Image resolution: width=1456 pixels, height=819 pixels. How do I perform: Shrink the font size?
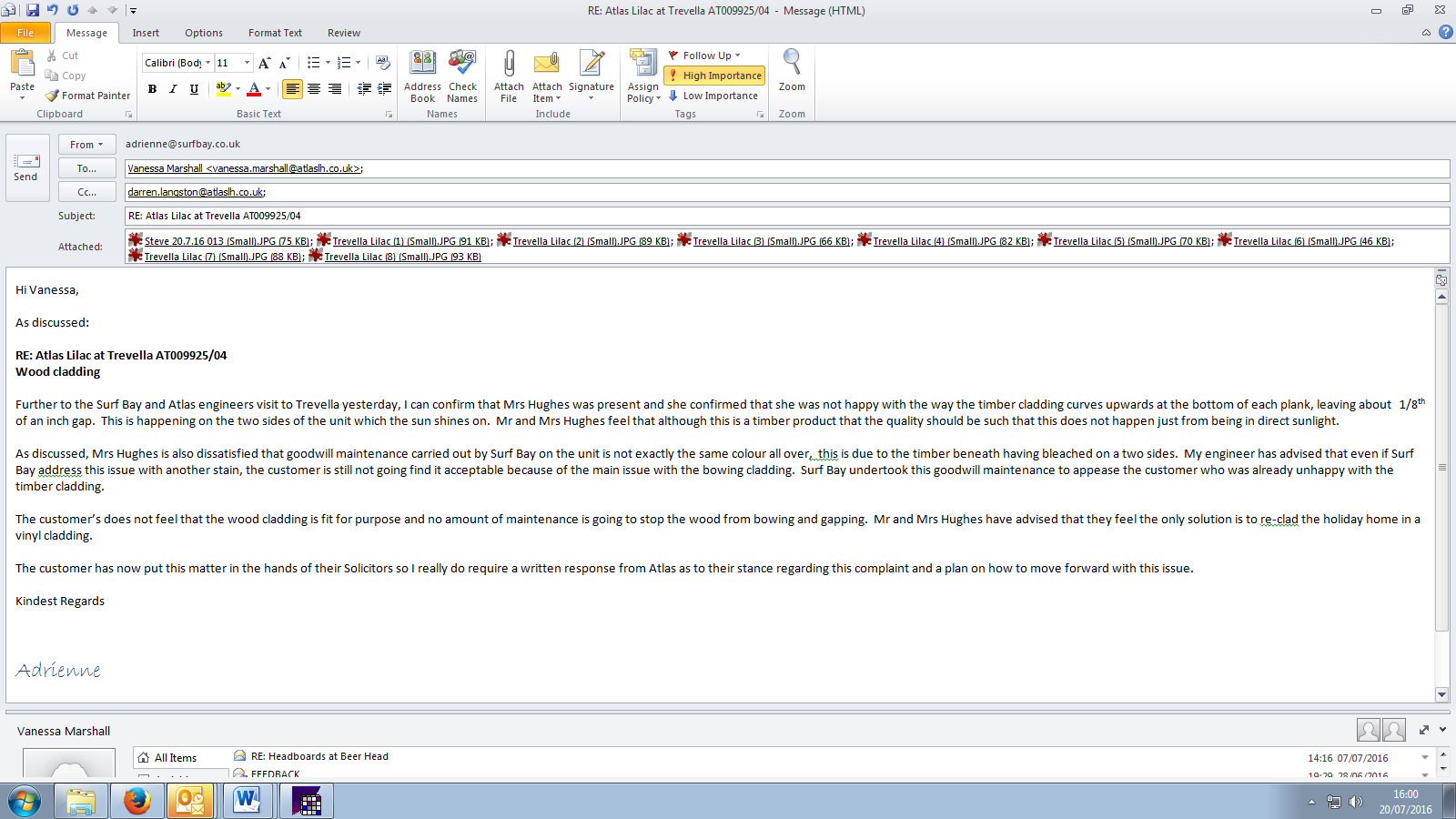(284, 63)
